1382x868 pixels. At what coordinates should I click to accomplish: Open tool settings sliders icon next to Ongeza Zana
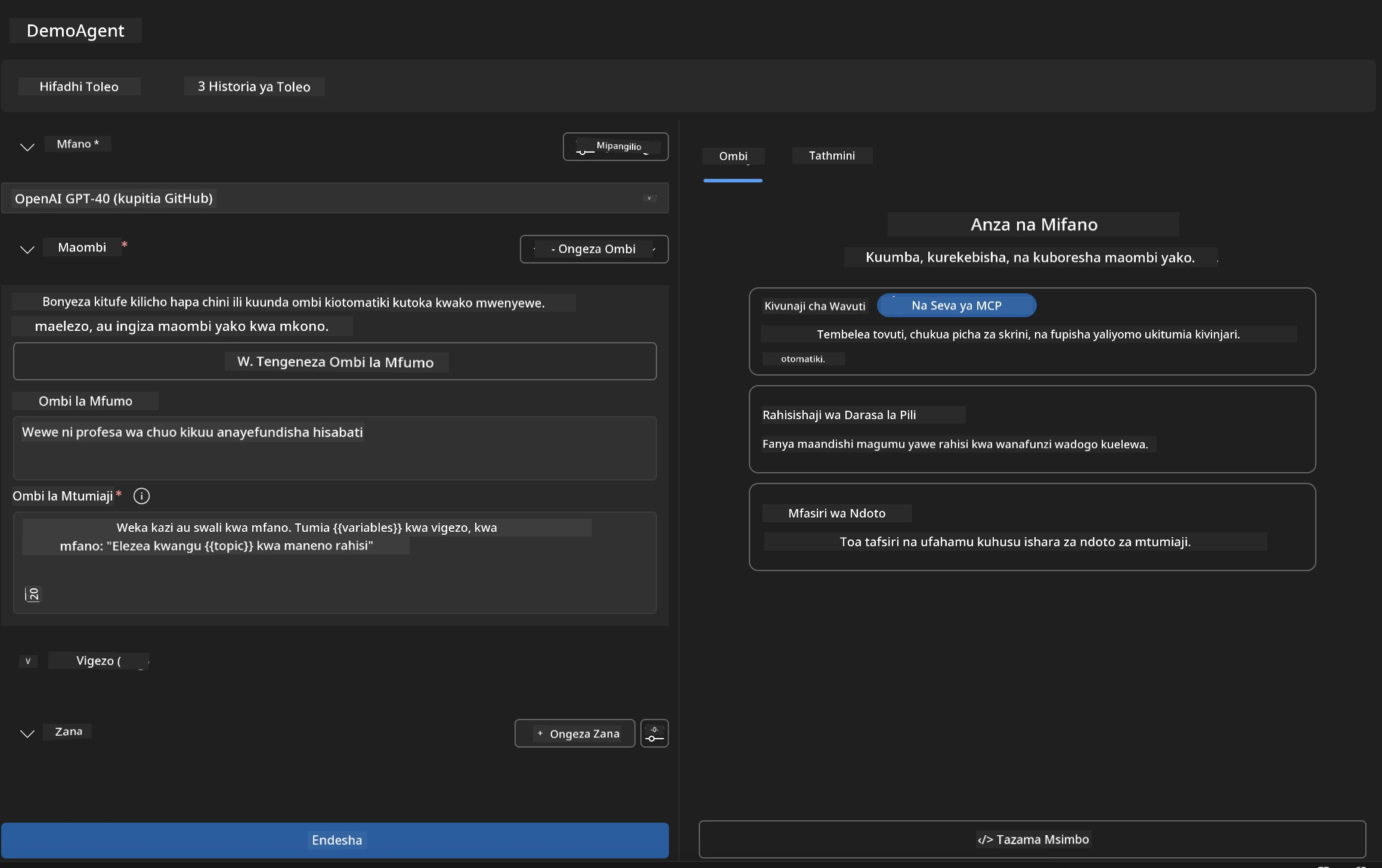654,733
